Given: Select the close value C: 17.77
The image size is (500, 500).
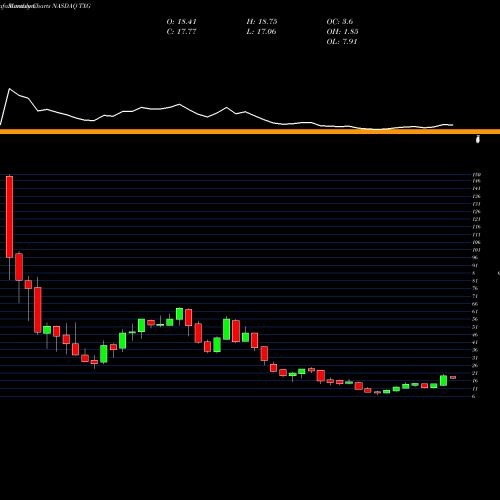Looking at the screenshot, I should pyautogui.click(x=181, y=32).
